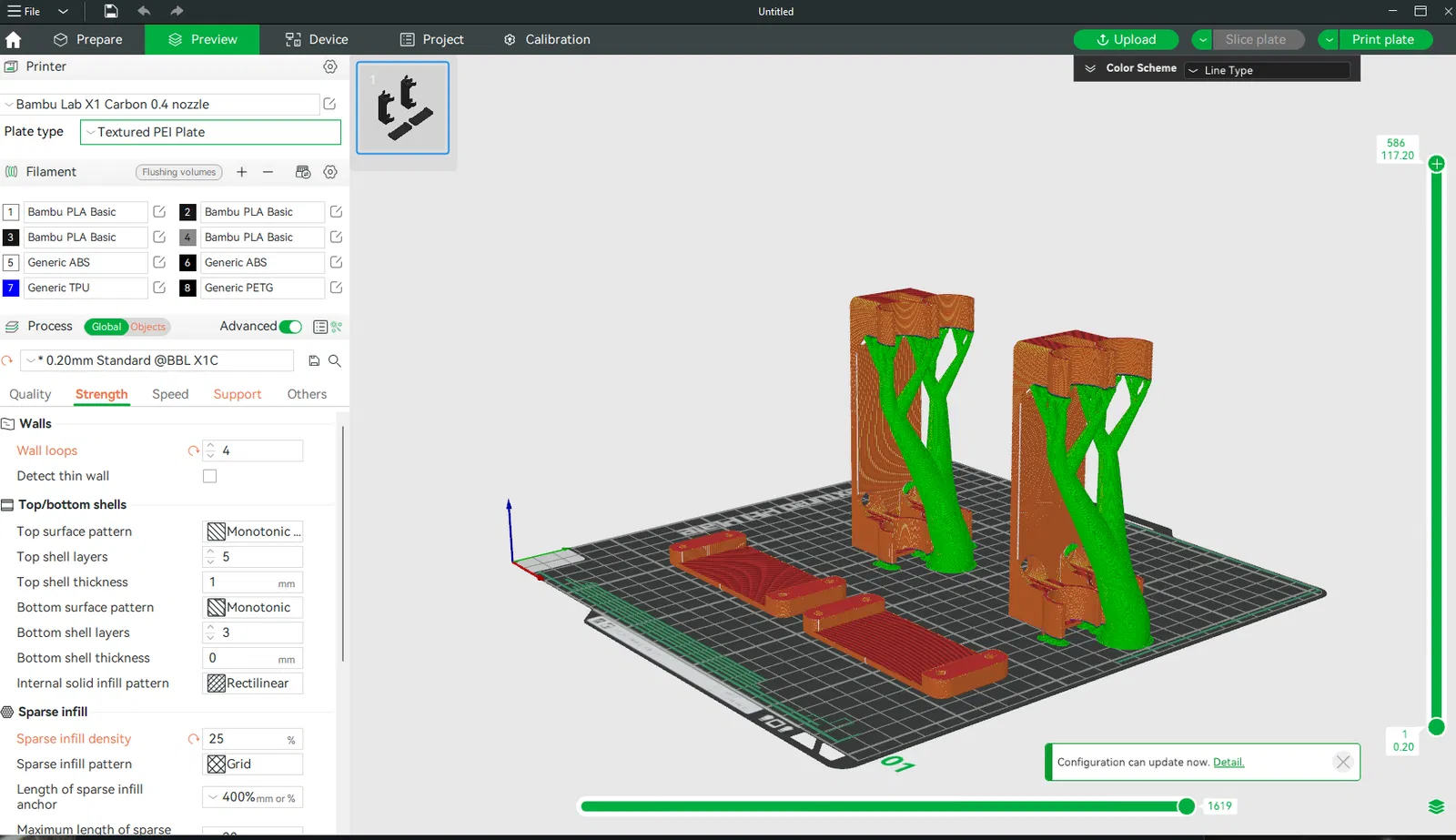The height and width of the screenshot is (840, 1456).
Task: Dismiss the configuration update notification
Action: [x=1342, y=763]
